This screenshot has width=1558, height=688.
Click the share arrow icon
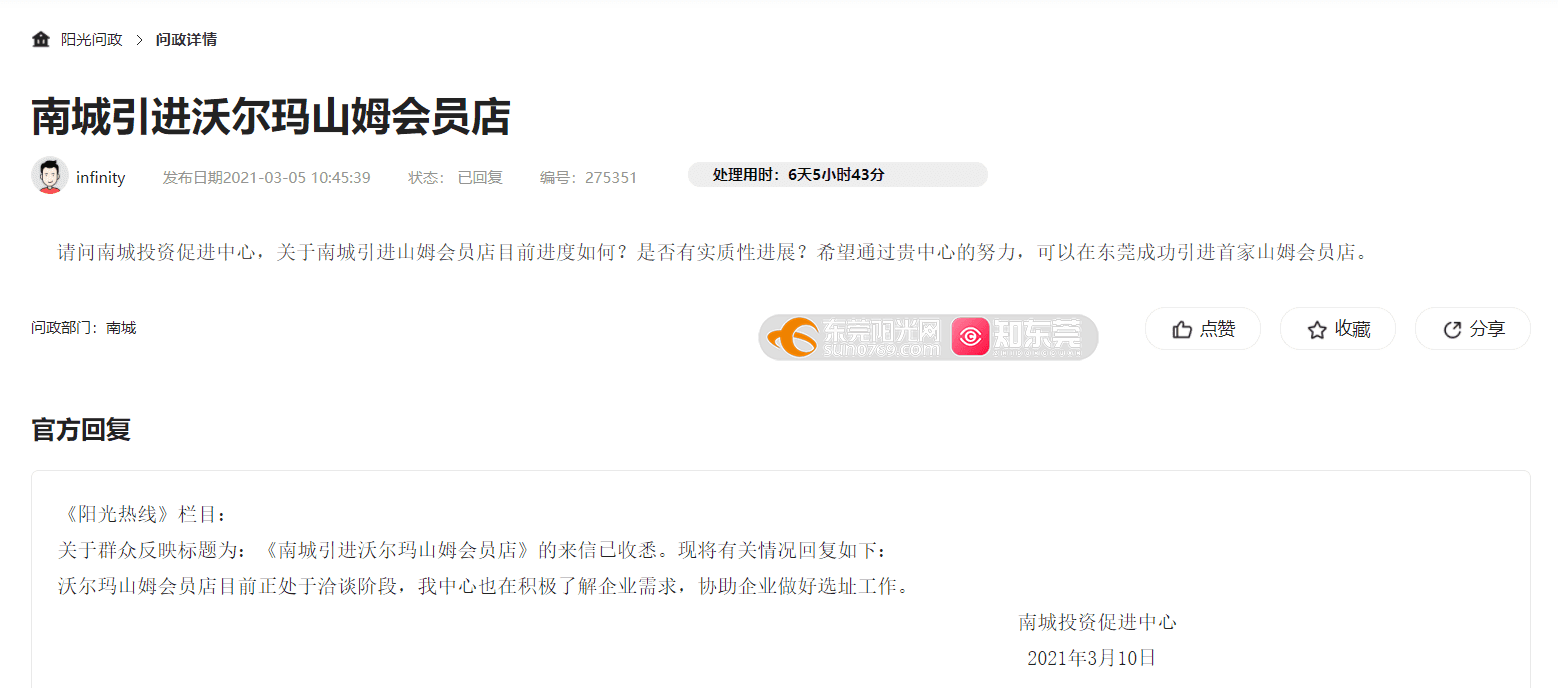[1452, 329]
